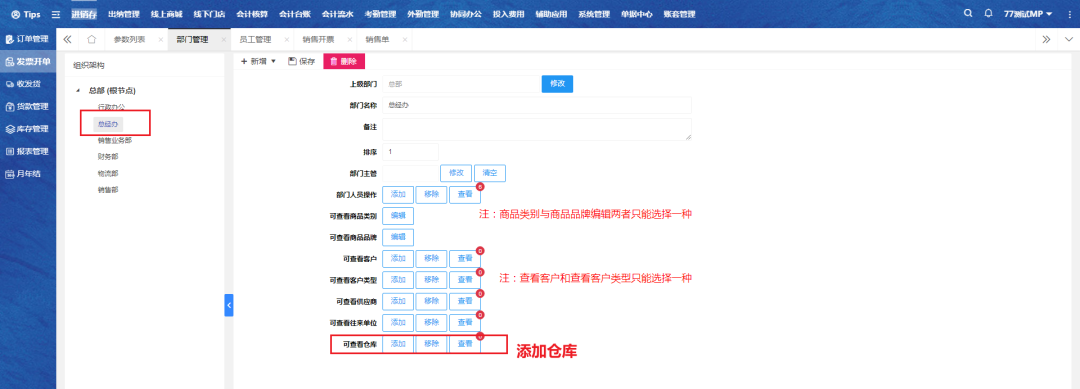This screenshot has width=1080, height=389.
Task: Open the 新增 dropdown button
Action: [258, 61]
